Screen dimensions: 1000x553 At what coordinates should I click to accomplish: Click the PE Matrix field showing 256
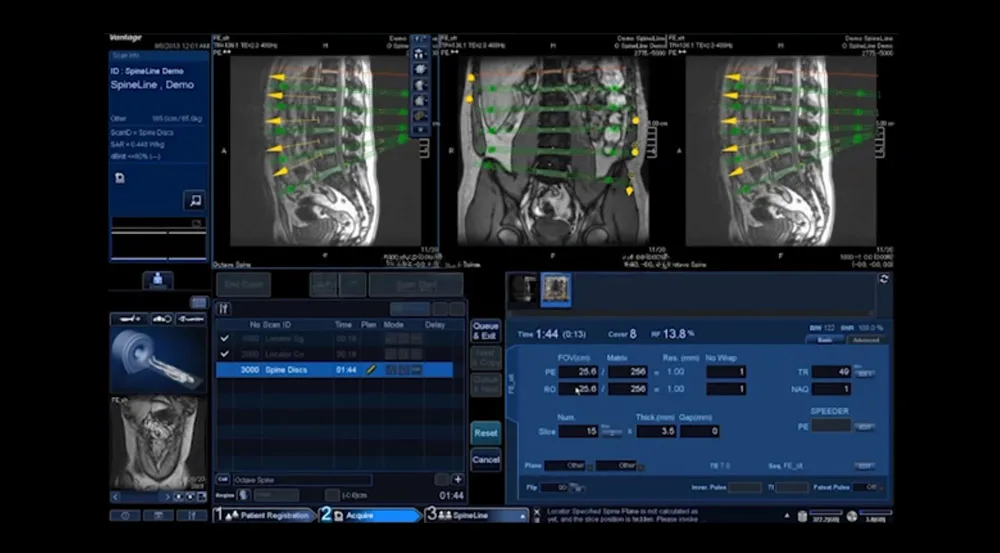click(628, 372)
